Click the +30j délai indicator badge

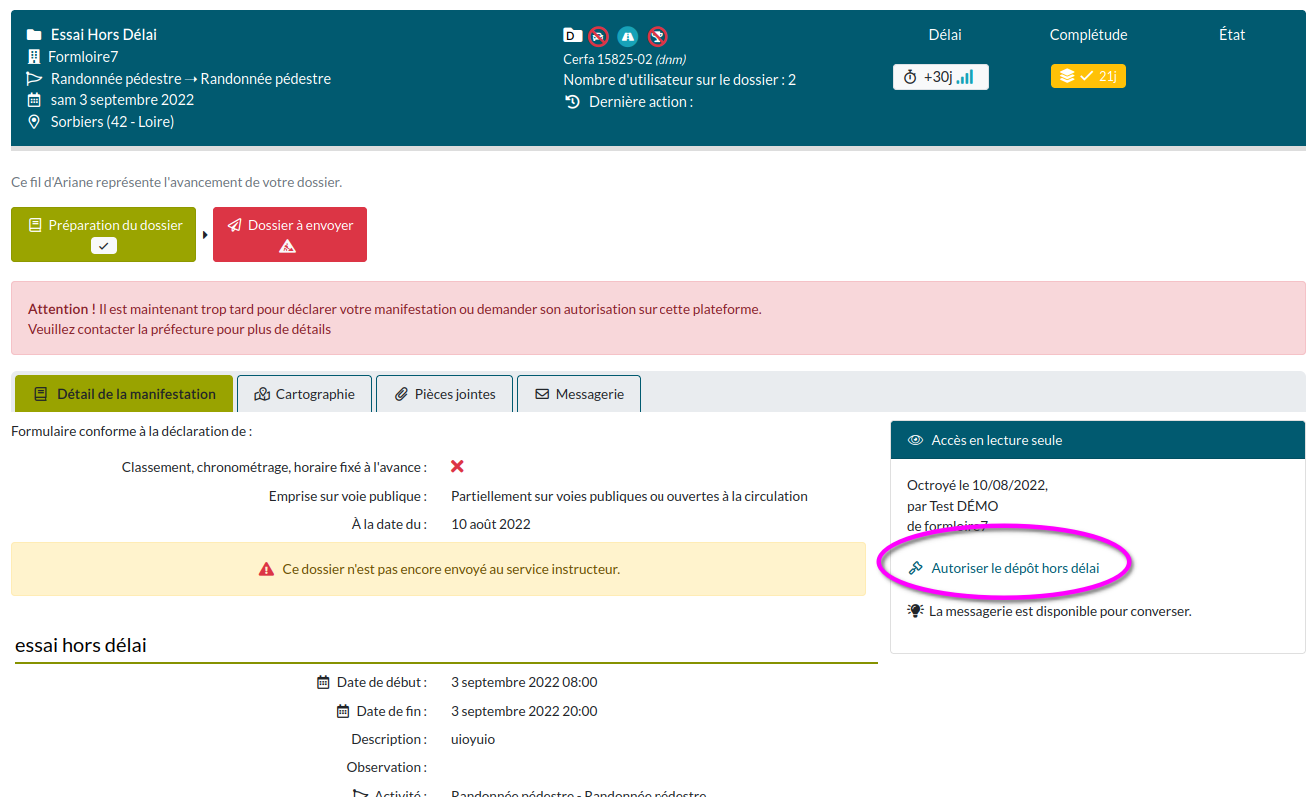click(940, 77)
